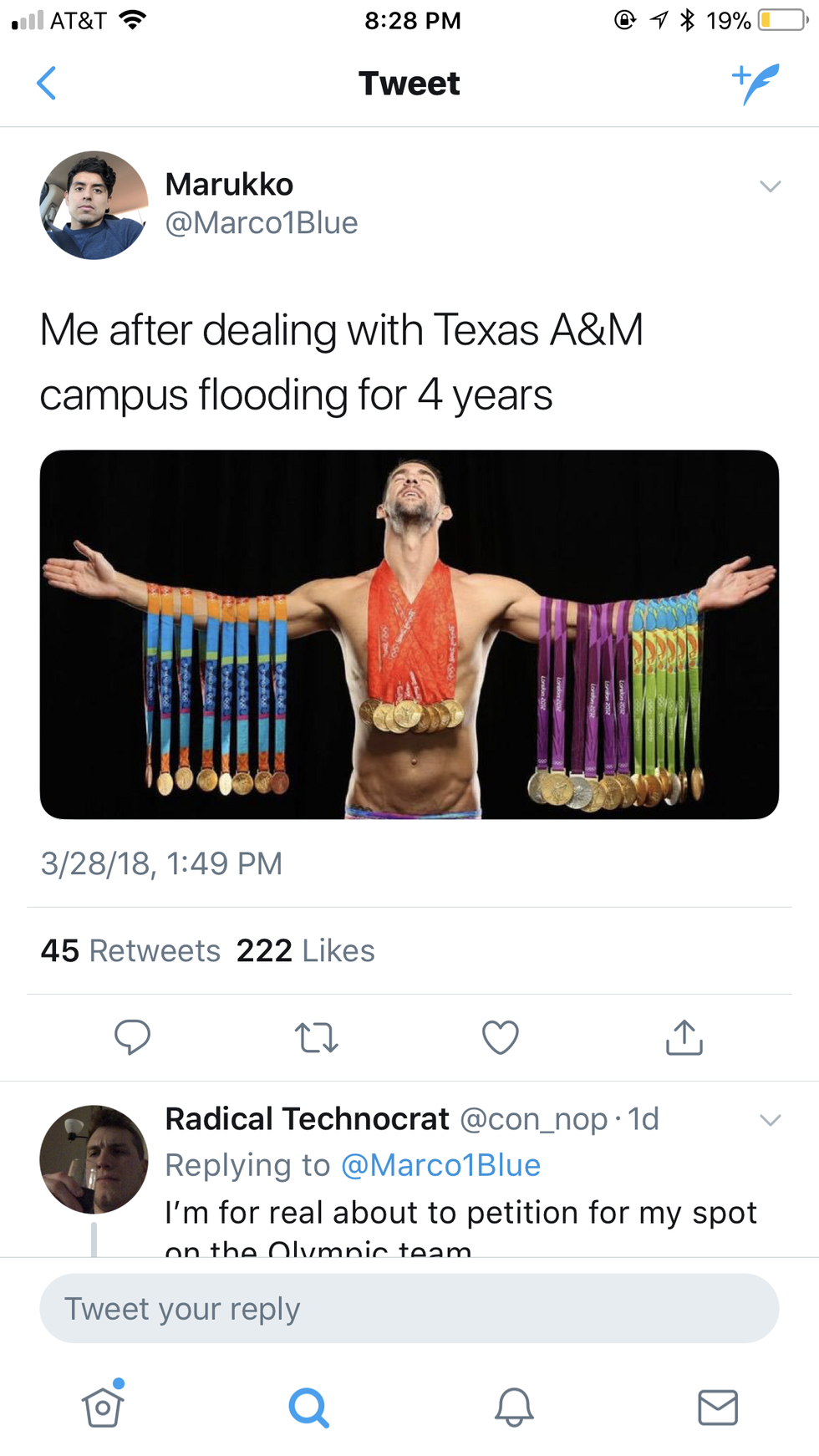Image resolution: width=819 pixels, height=1456 pixels.
Task: Tap the "Tweet your reply" field
Action: pos(409,1309)
